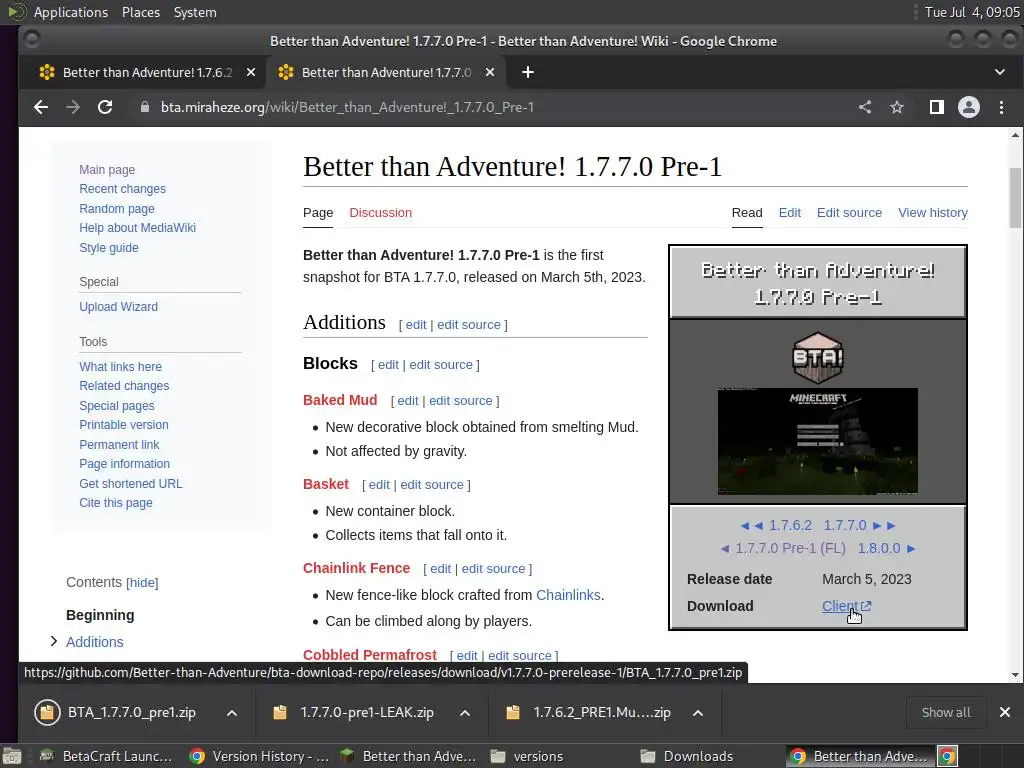Open Help about MediaWiki

pos(137,228)
